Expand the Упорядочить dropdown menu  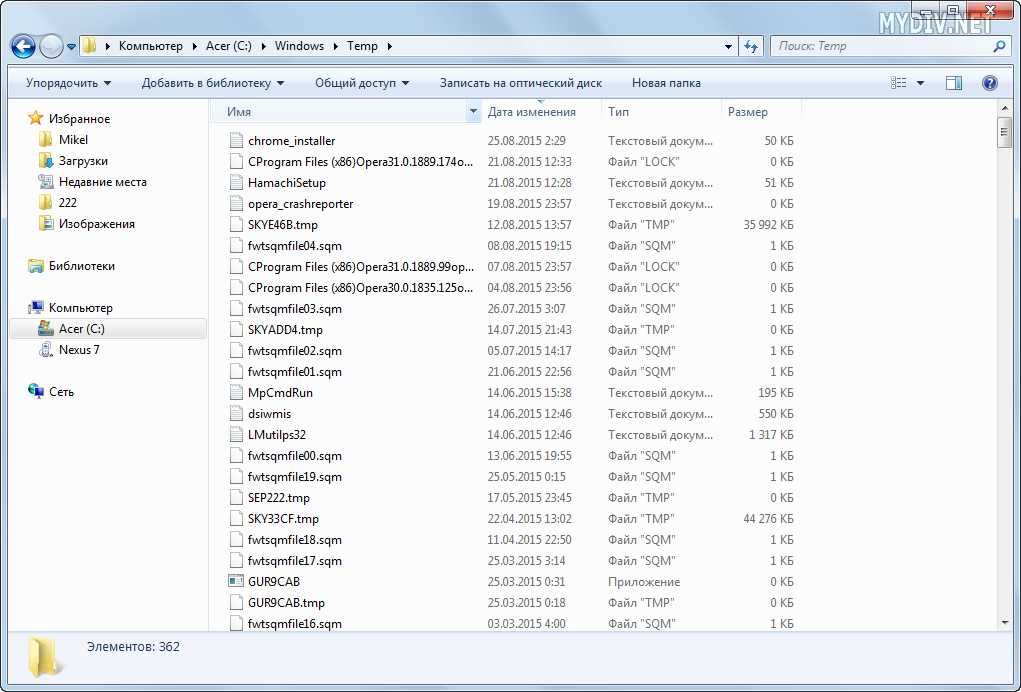(x=68, y=83)
